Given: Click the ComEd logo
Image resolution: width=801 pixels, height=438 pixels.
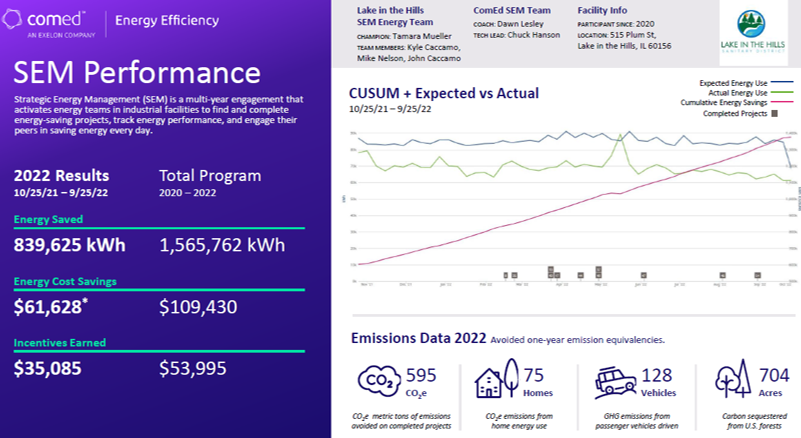Looking at the screenshot, I should click(49, 23).
